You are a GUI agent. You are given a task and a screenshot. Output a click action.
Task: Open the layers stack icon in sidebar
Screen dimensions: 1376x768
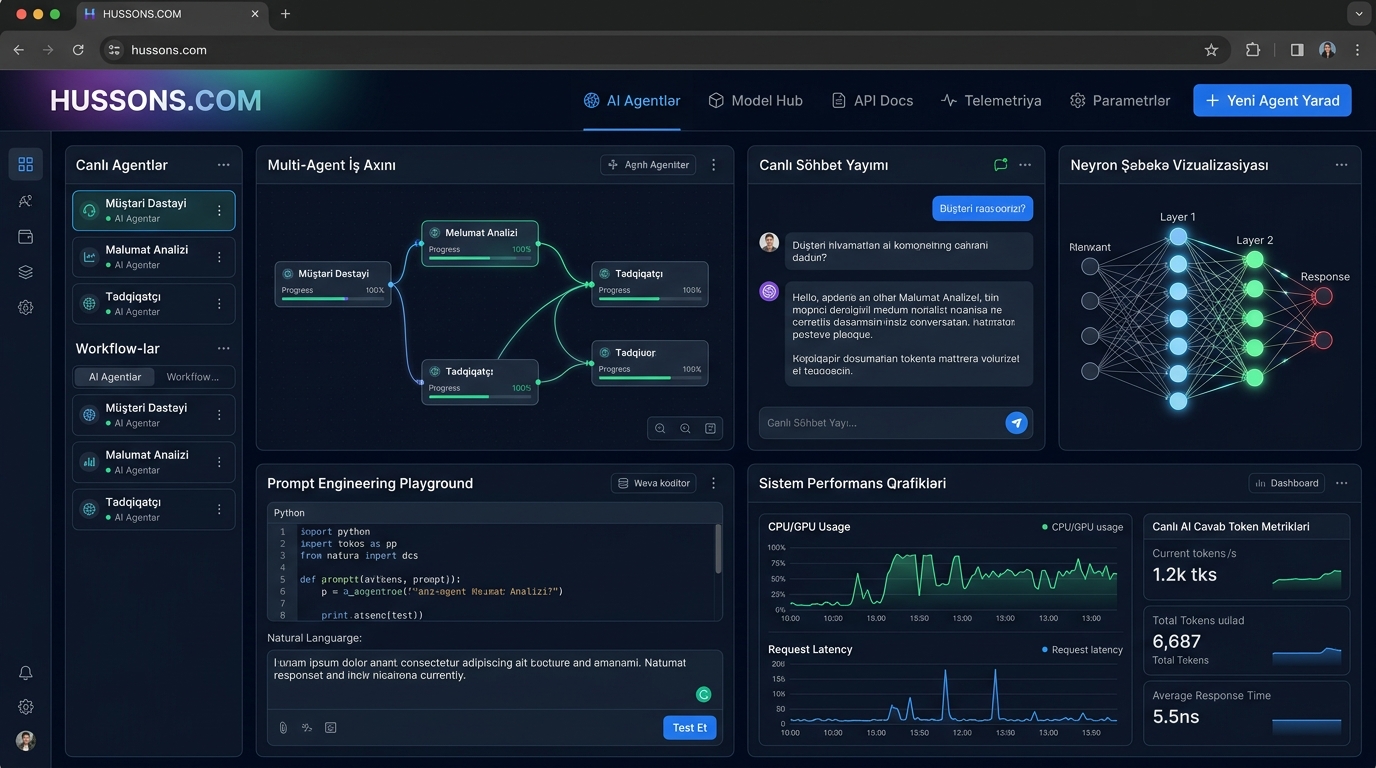[x=25, y=272]
